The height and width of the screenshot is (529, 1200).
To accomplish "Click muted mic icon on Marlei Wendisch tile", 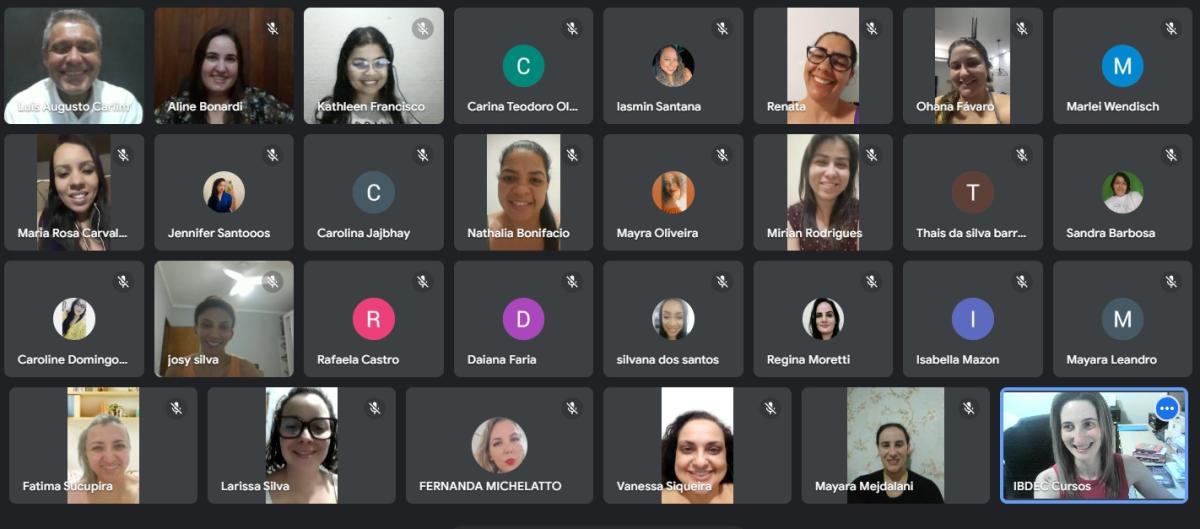I will 1171,29.
